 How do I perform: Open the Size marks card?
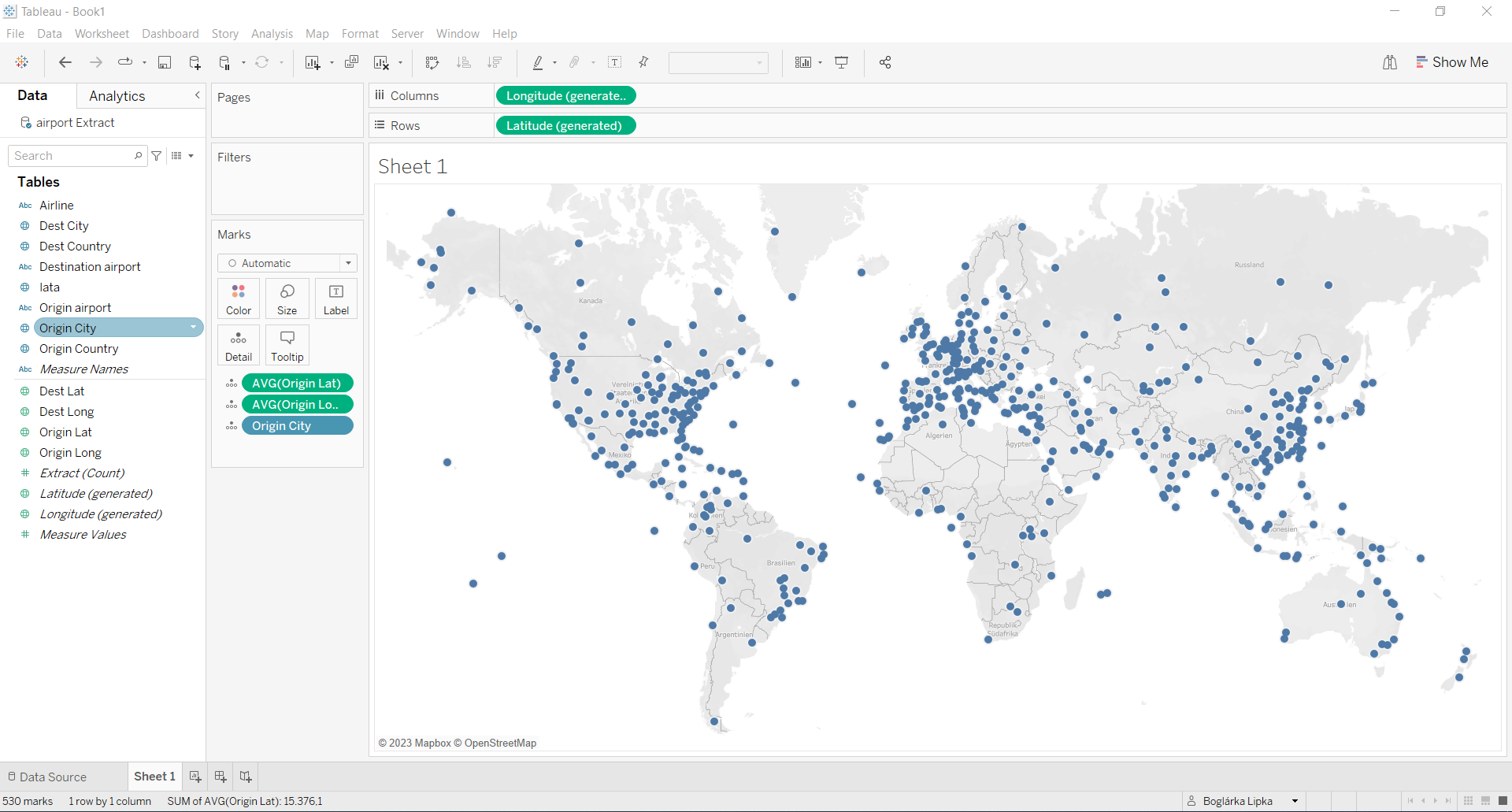tap(287, 299)
